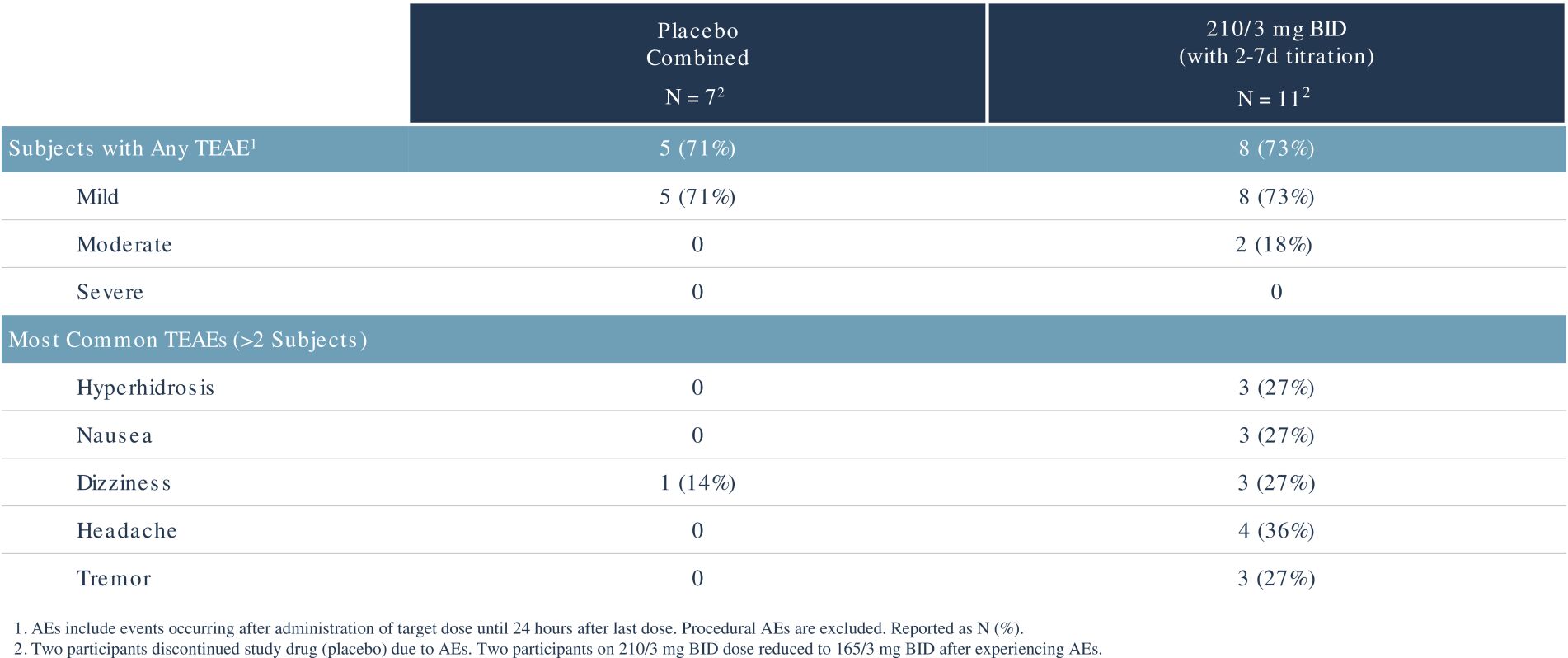Screen dimensions: 1568x658
Task: Select the Severe row label
Action: click(110, 293)
